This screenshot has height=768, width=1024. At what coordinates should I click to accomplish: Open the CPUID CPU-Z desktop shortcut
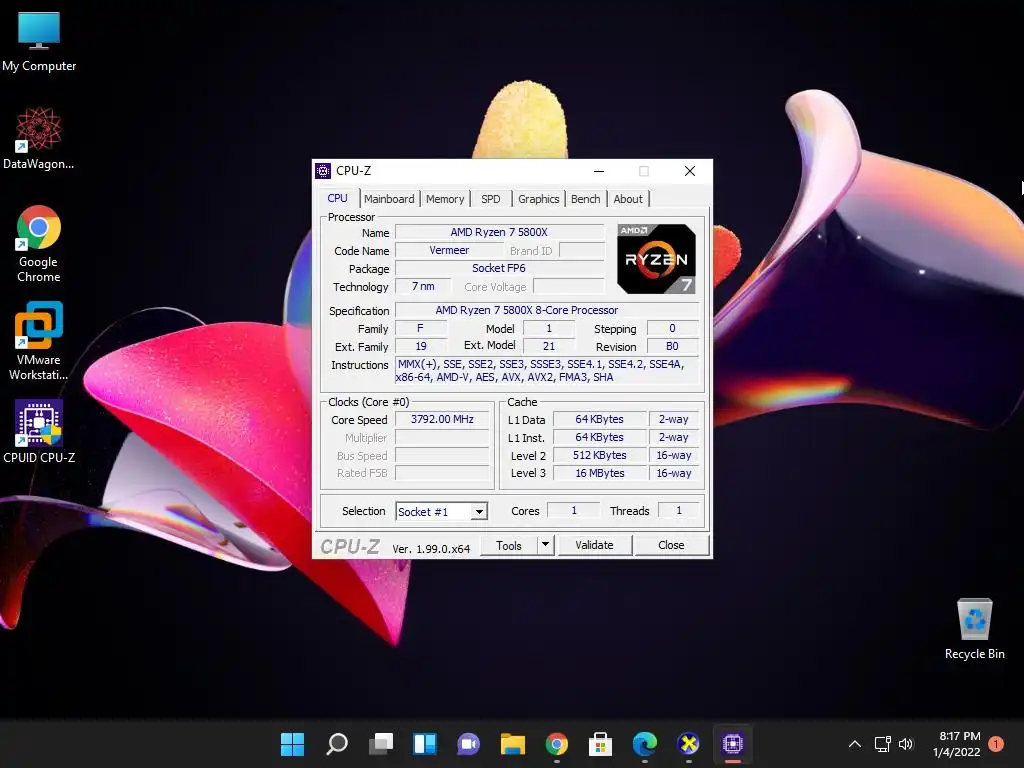(39, 432)
